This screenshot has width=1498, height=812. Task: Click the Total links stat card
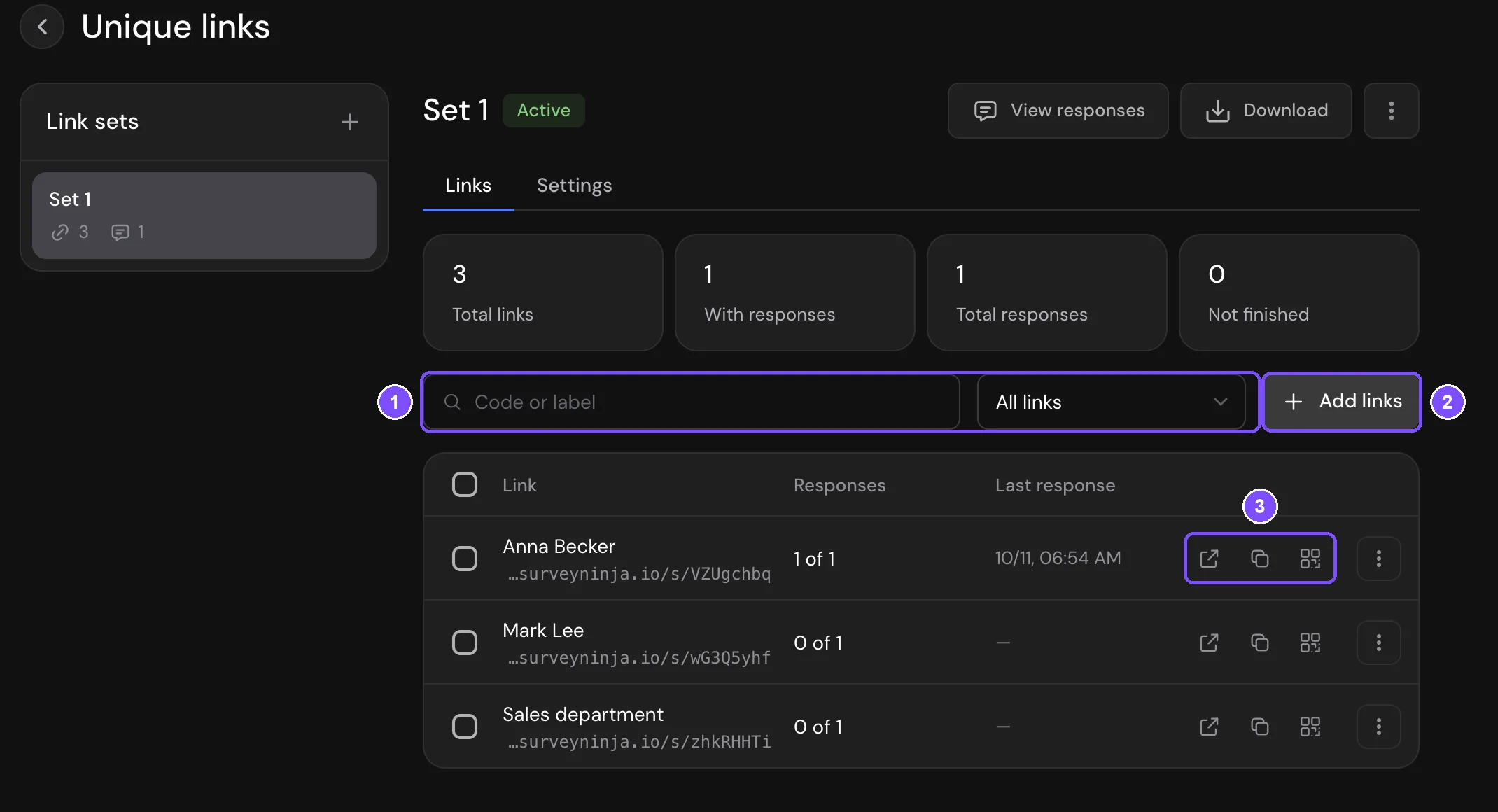[542, 293]
